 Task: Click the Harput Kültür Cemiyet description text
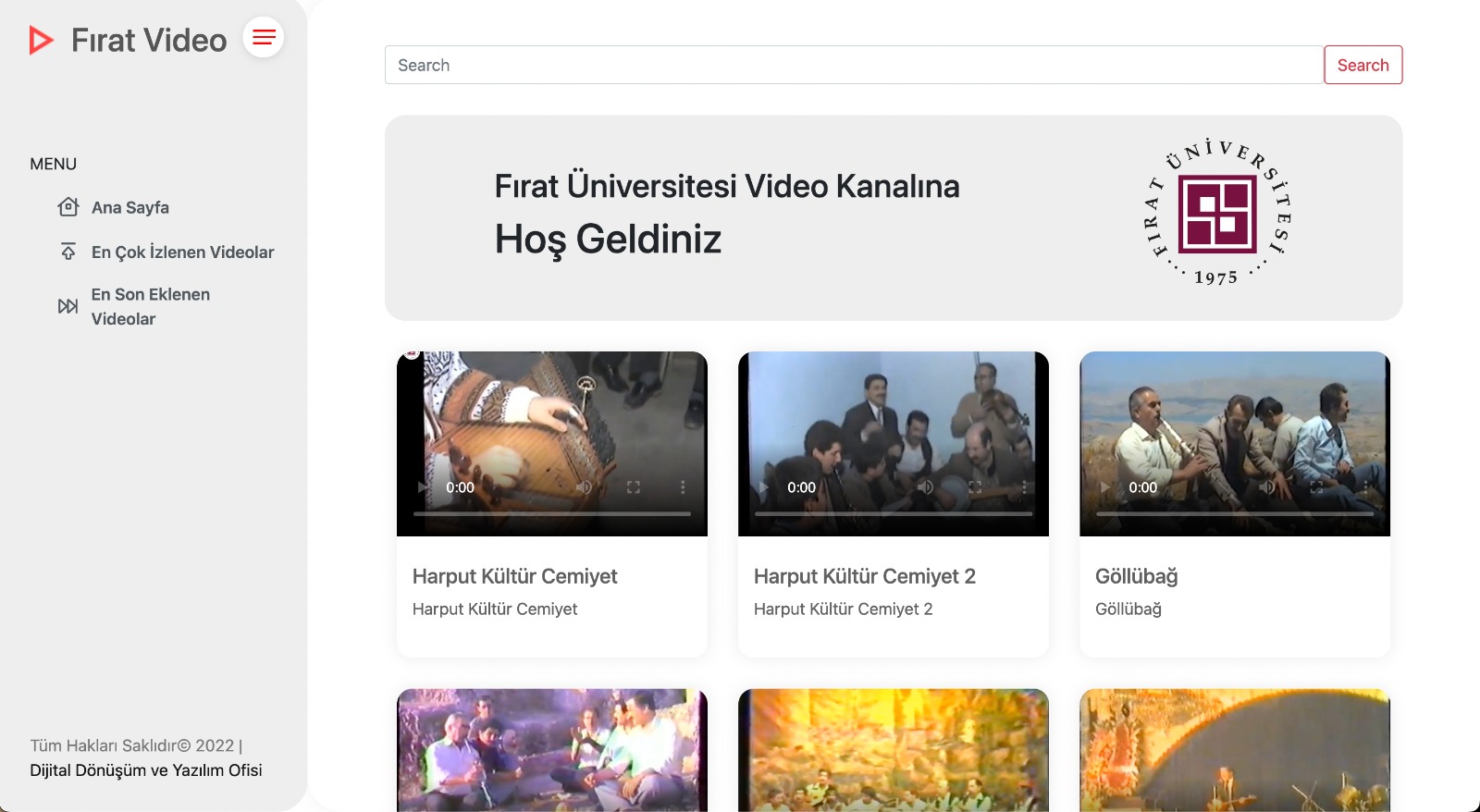[x=495, y=609]
